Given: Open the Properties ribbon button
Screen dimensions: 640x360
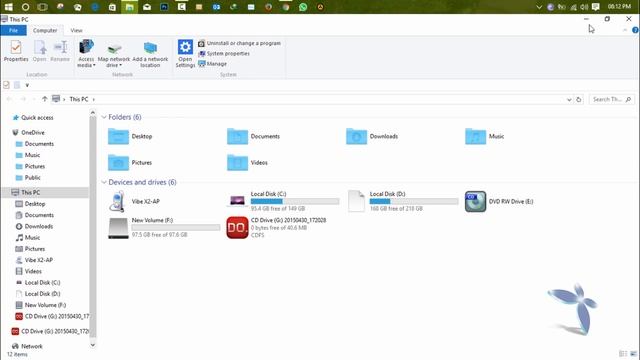Looking at the screenshot, I should pyautogui.click(x=16, y=51).
